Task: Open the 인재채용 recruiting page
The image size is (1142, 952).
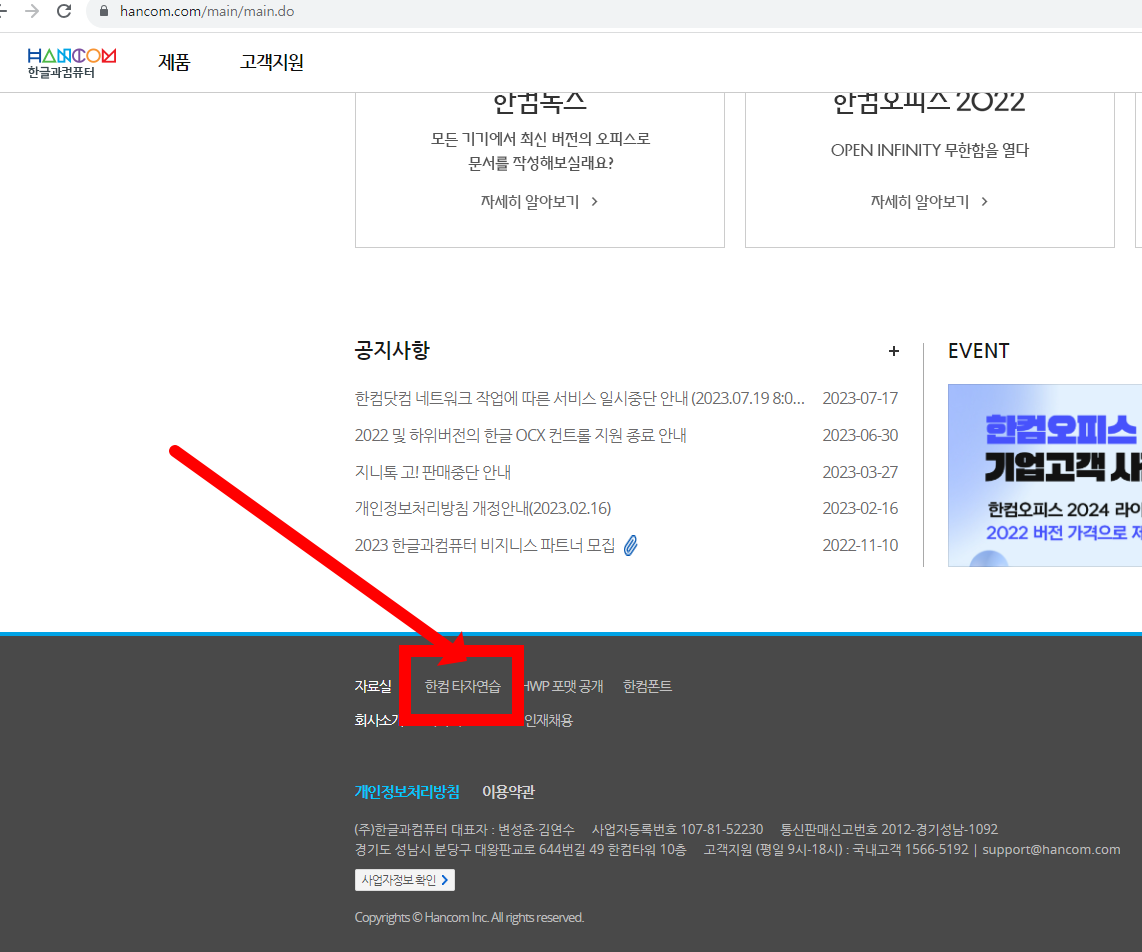Action: (x=546, y=720)
